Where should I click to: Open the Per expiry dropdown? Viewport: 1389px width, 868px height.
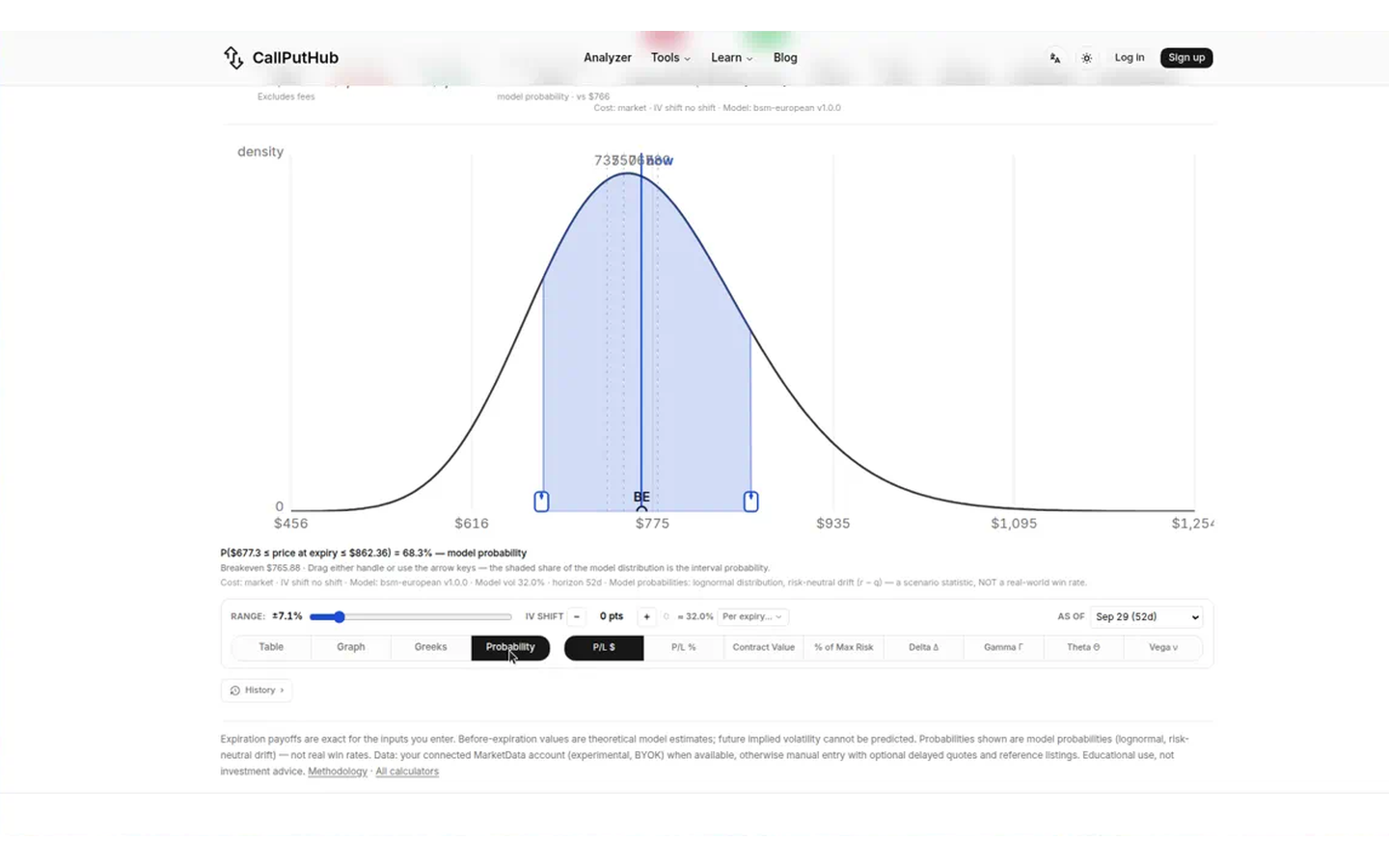click(752, 616)
